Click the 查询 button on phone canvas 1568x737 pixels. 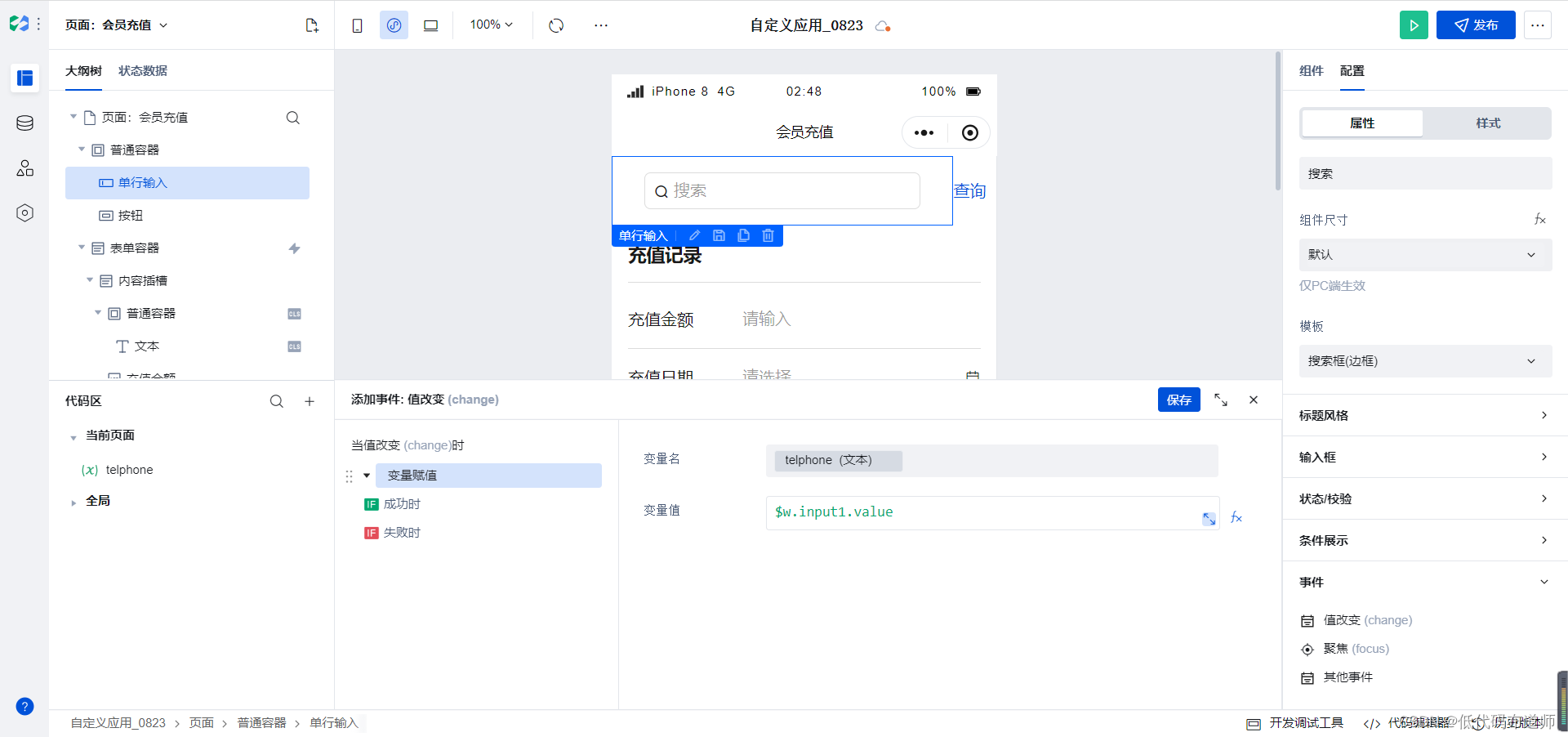pos(970,191)
